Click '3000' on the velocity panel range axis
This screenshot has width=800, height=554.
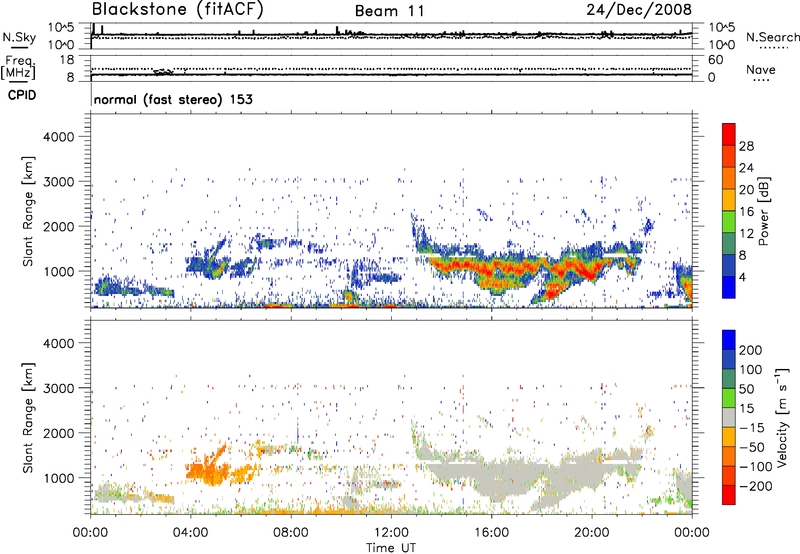tap(59, 388)
